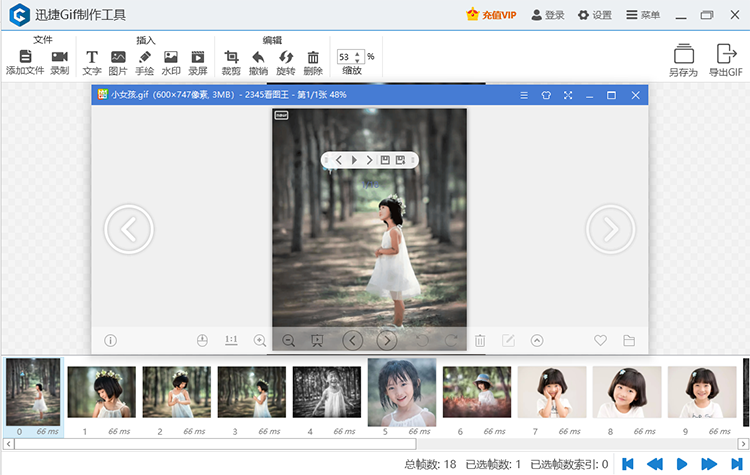Play GIF from the floating toolbar

coord(354,160)
